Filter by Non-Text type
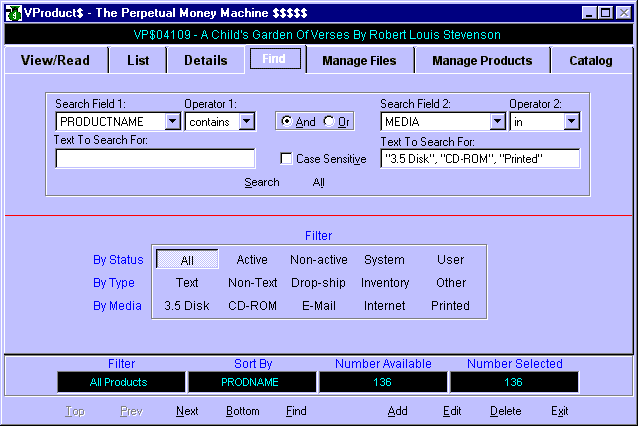 point(252,282)
